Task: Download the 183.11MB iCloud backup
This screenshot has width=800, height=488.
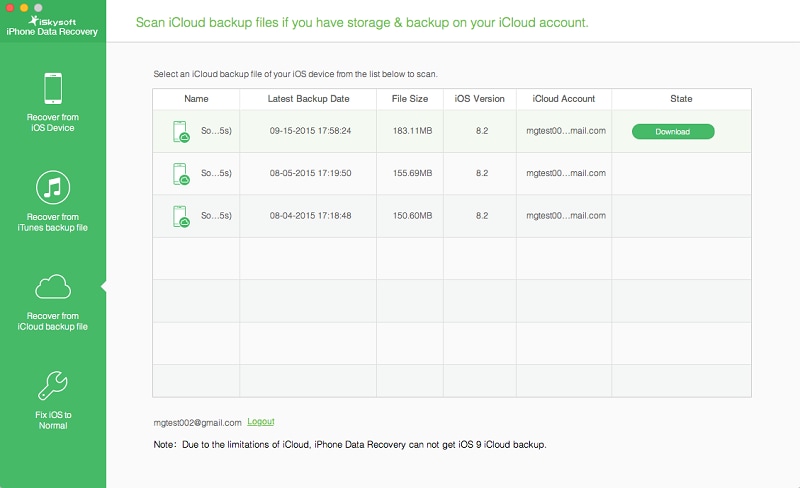Action: click(673, 131)
